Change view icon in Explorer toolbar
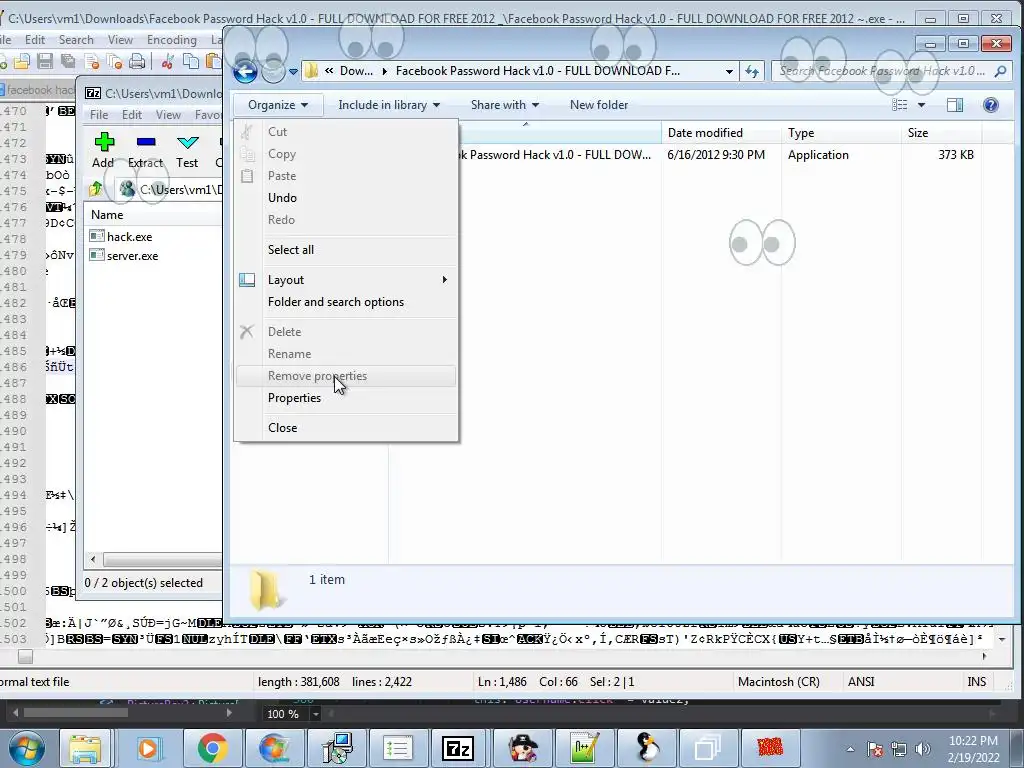The width and height of the screenshot is (1024, 768). point(900,105)
